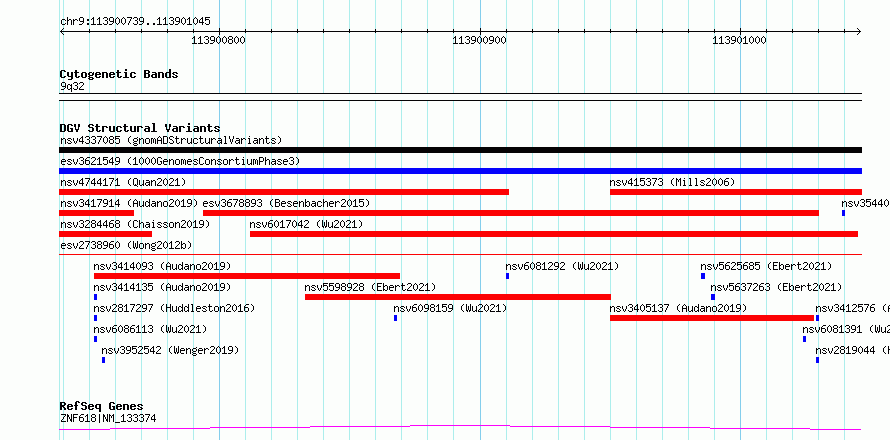Image resolution: width=890 pixels, height=440 pixels.
Task: Click blue marker under nsv2819044
Action: coord(817,360)
